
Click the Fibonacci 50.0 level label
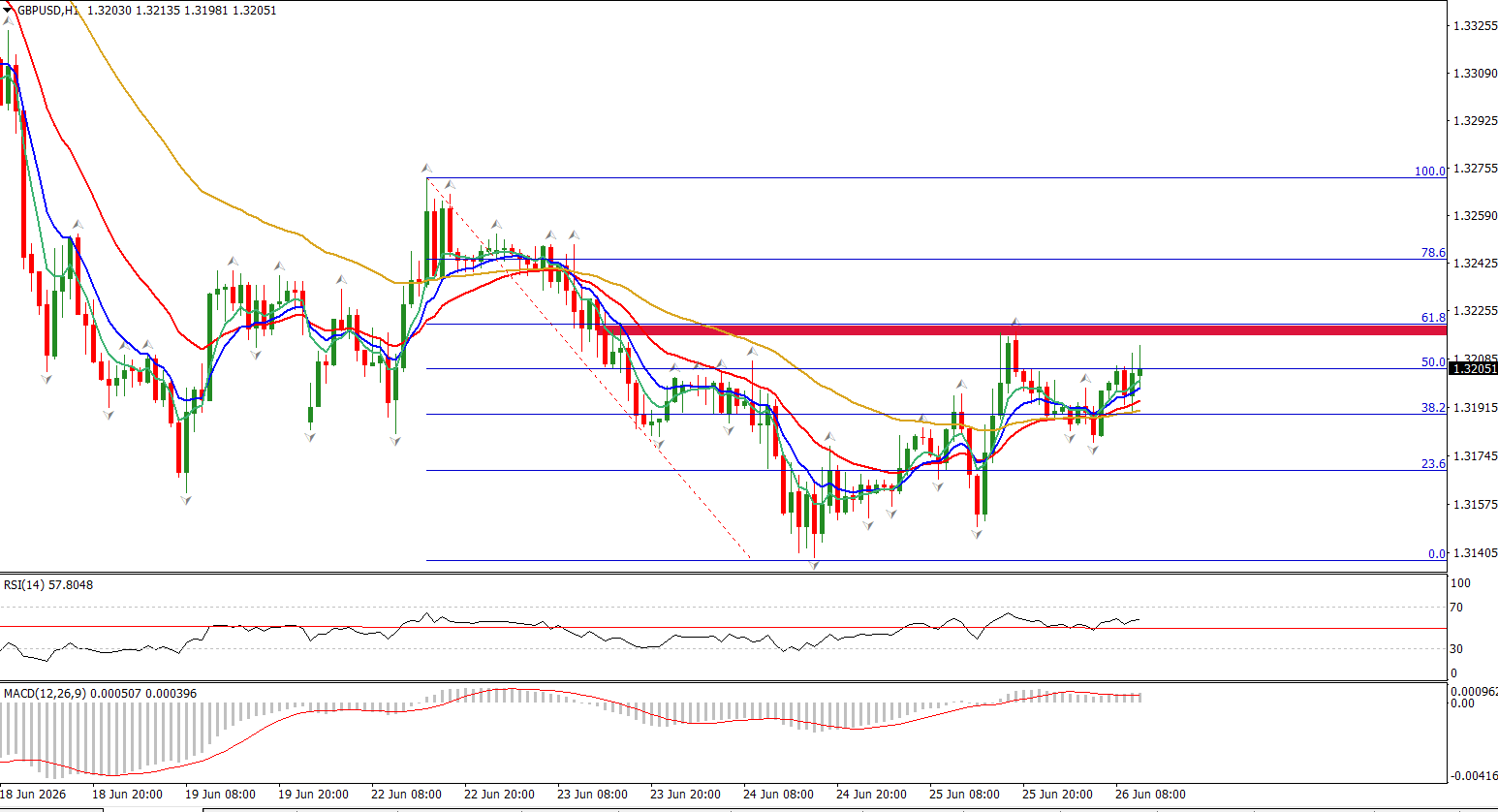[1433, 362]
